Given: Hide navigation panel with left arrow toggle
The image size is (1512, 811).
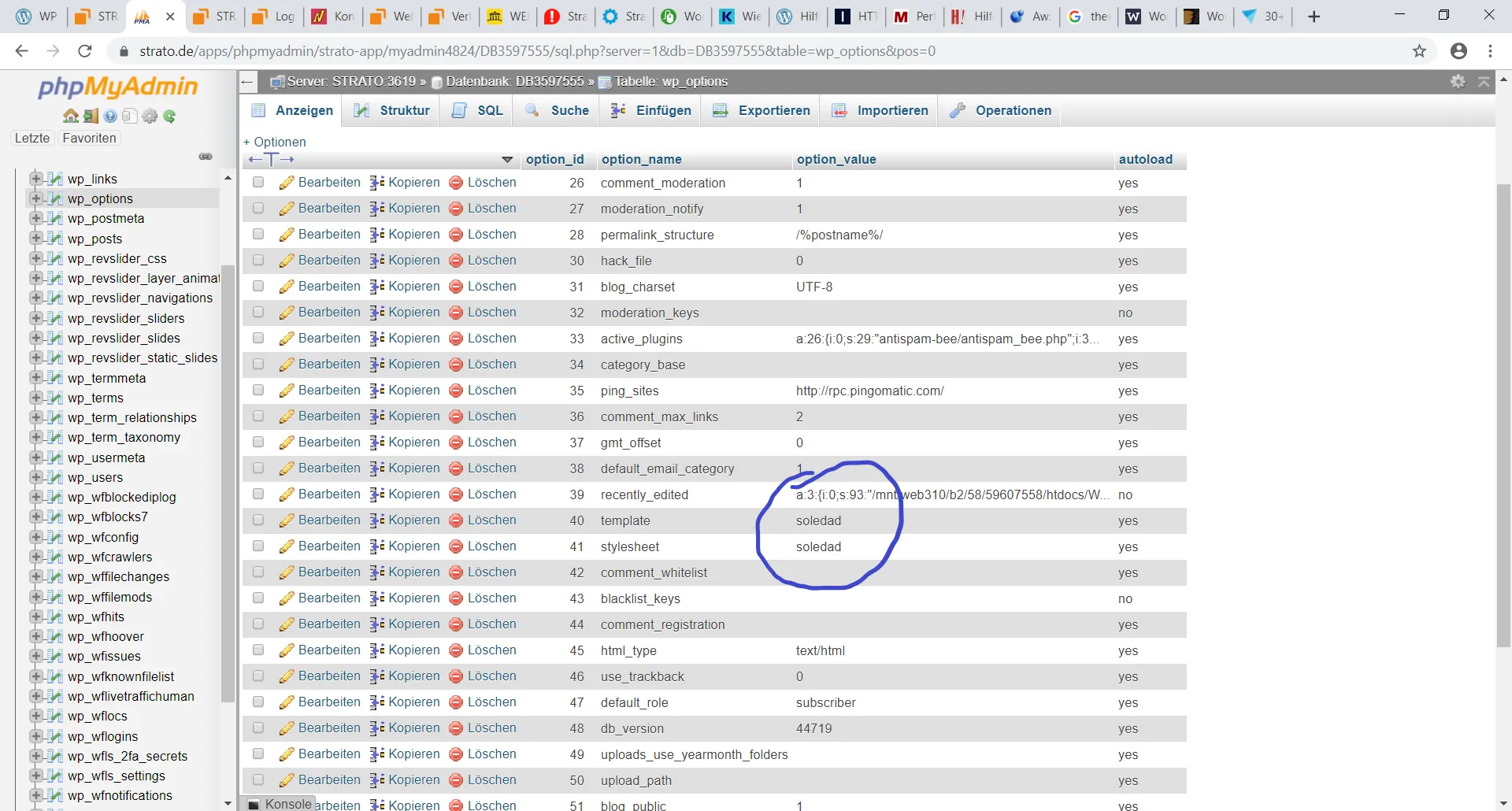Looking at the screenshot, I should point(247,81).
